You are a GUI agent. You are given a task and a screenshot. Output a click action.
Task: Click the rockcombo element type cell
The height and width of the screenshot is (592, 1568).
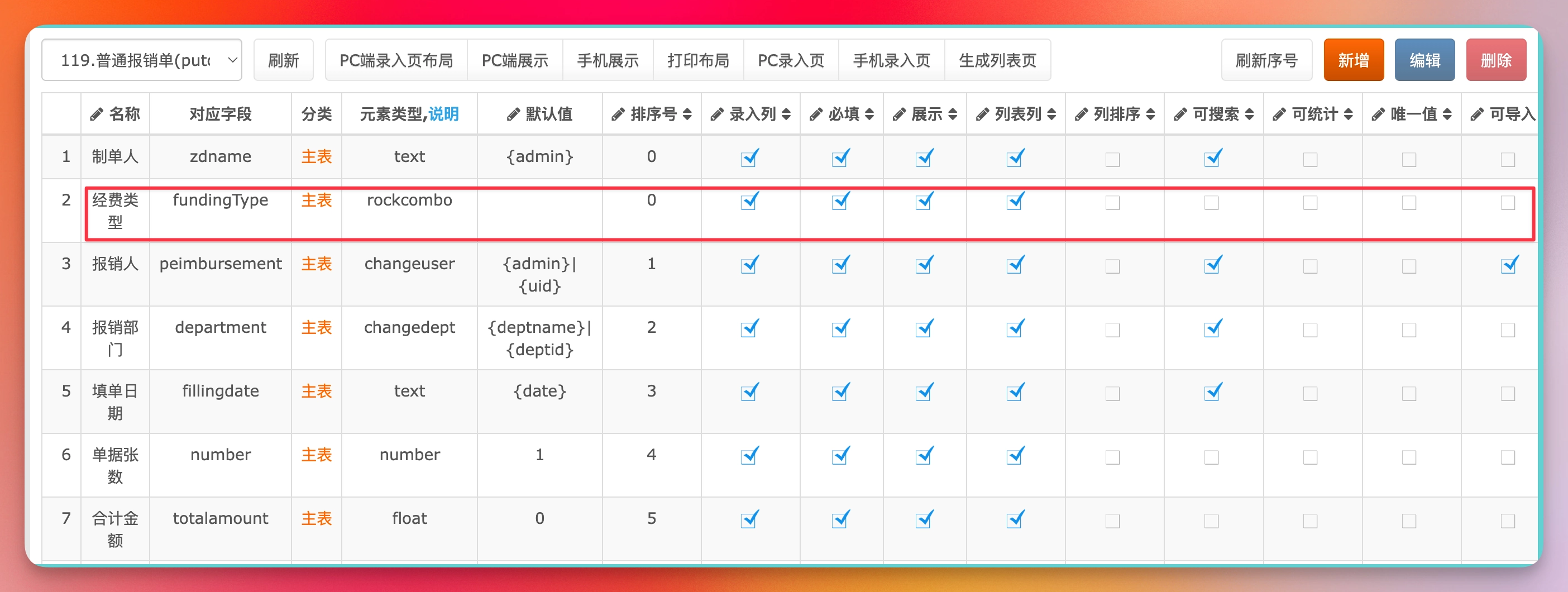click(x=410, y=211)
